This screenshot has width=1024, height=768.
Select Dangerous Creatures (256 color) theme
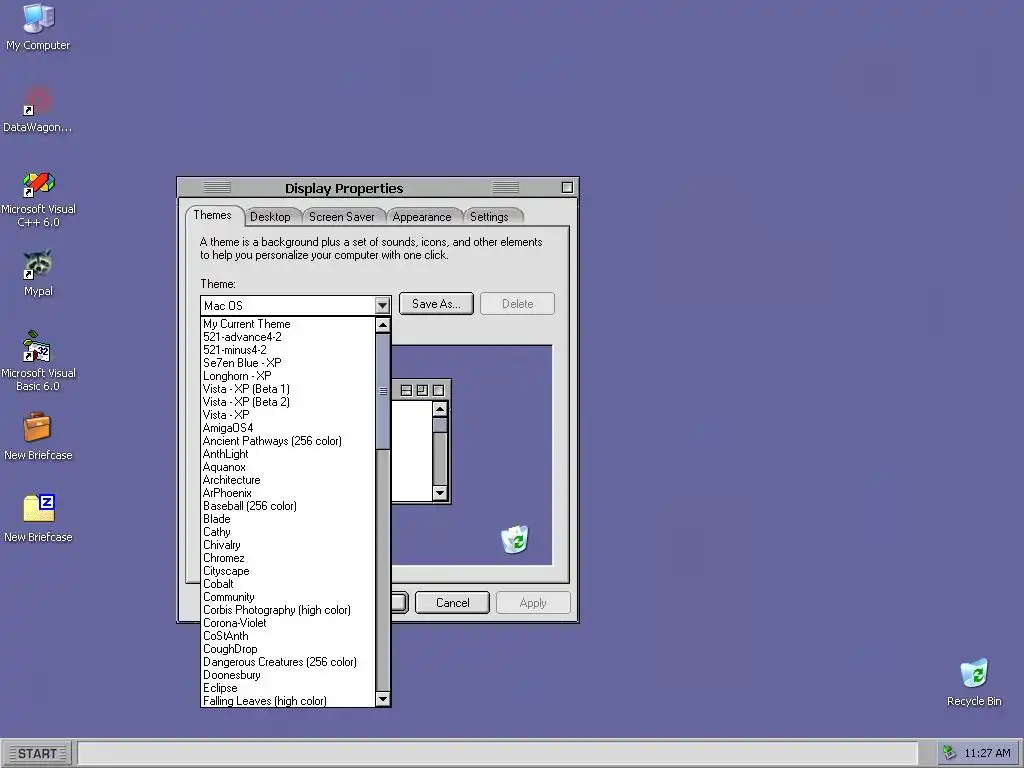(288, 662)
